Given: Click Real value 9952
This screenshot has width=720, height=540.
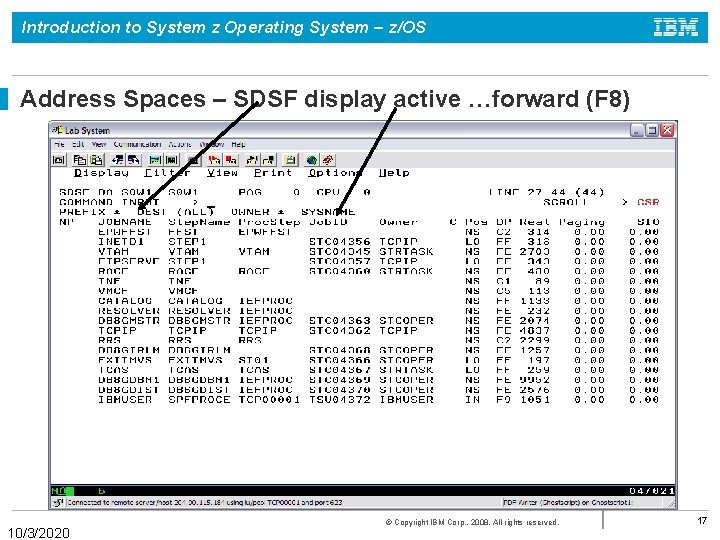Looking at the screenshot, I should (534, 380).
